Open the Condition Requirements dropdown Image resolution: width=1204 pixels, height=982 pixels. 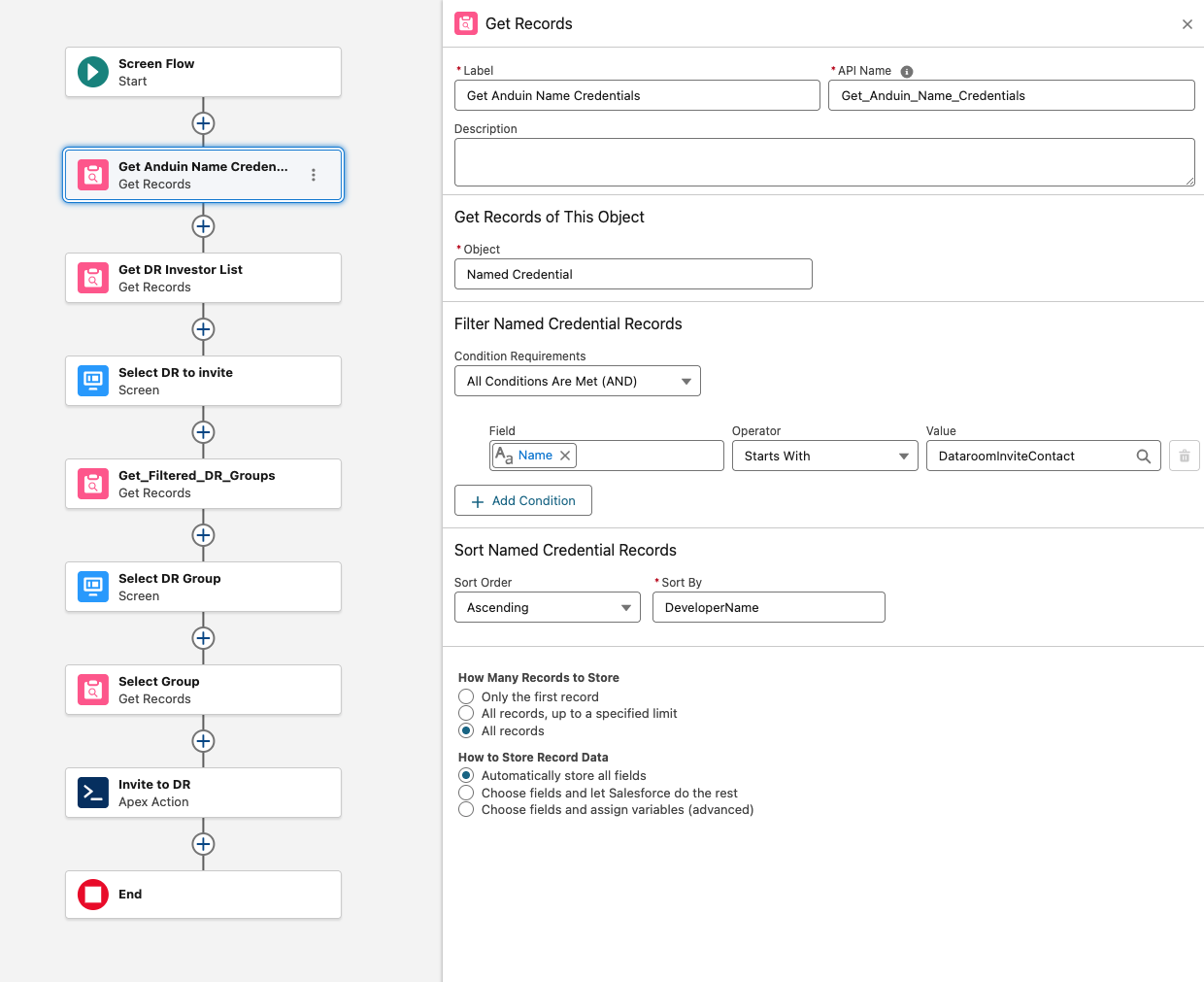coord(577,381)
